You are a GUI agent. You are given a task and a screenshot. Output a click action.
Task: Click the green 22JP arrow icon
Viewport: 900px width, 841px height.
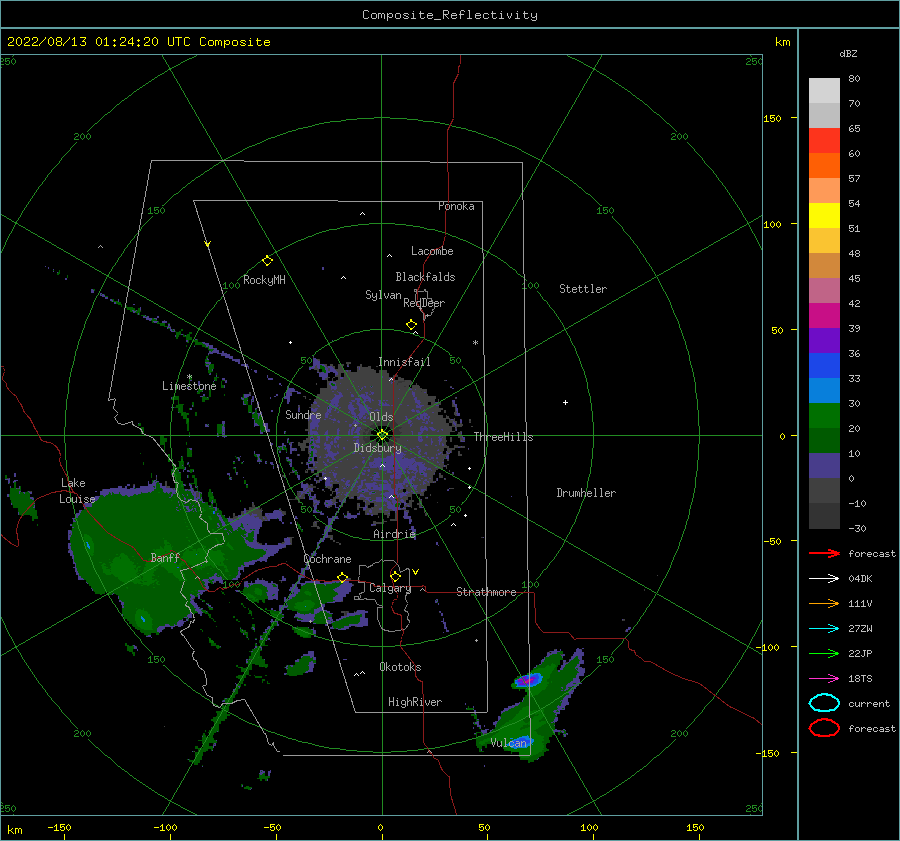coord(824,653)
